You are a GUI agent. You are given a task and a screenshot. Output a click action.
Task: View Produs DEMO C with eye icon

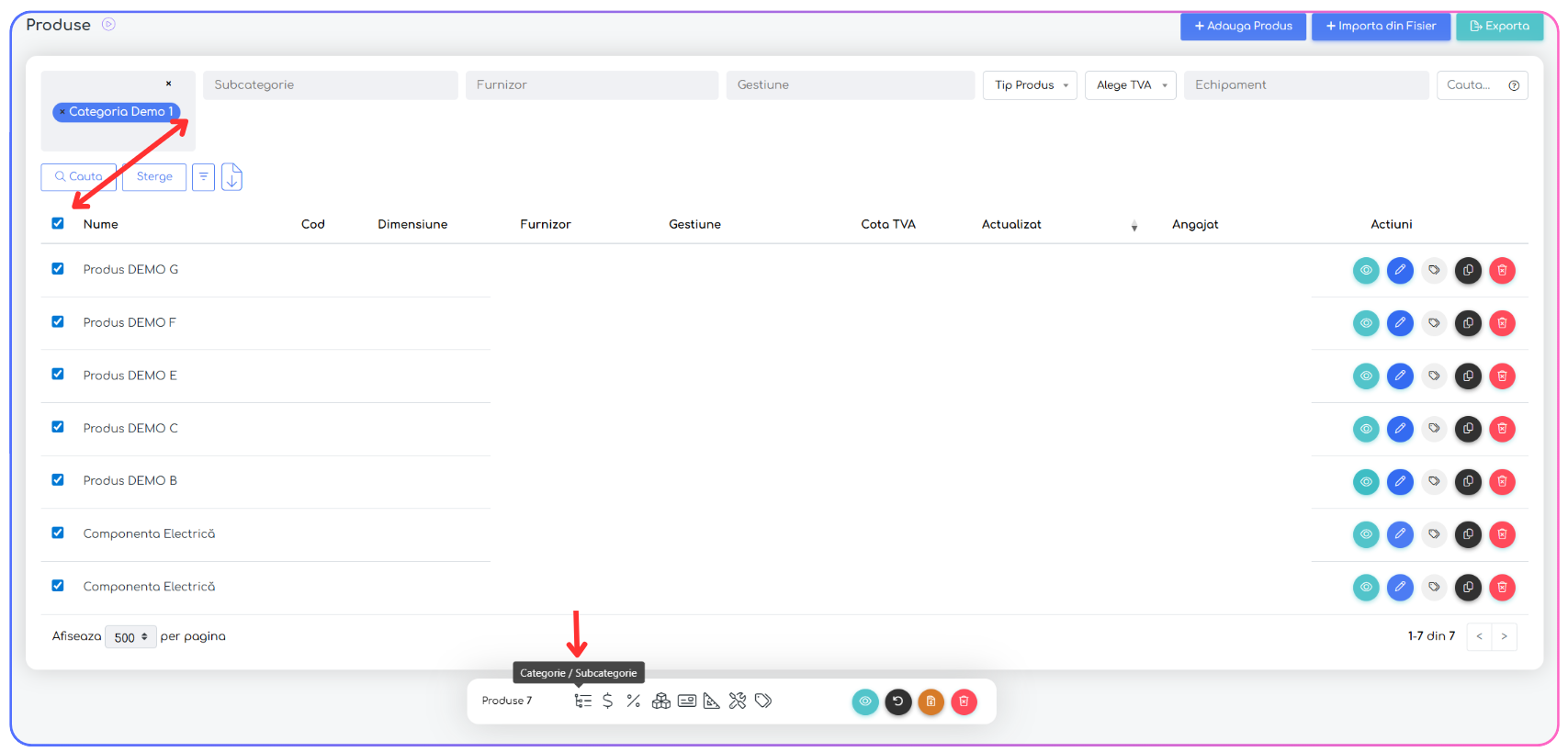coord(1366,429)
